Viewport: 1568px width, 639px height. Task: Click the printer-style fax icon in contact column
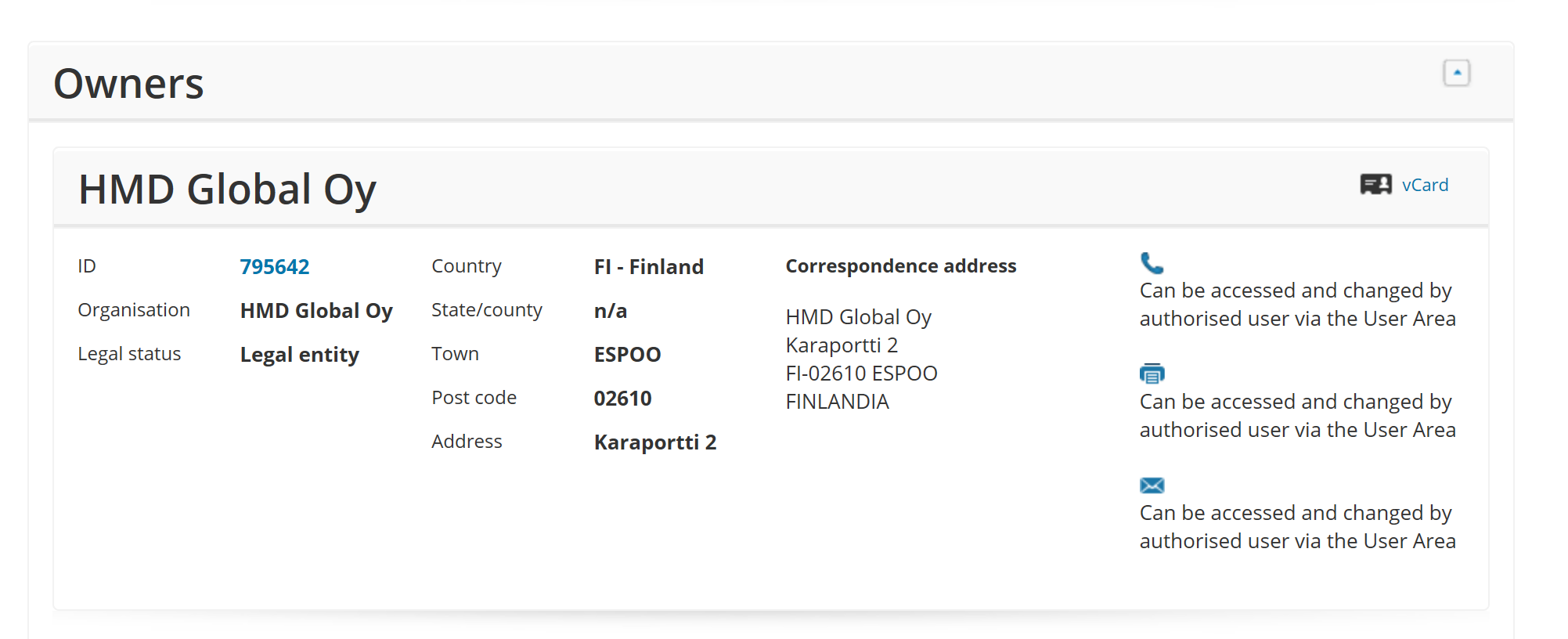(x=1151, y=374)
